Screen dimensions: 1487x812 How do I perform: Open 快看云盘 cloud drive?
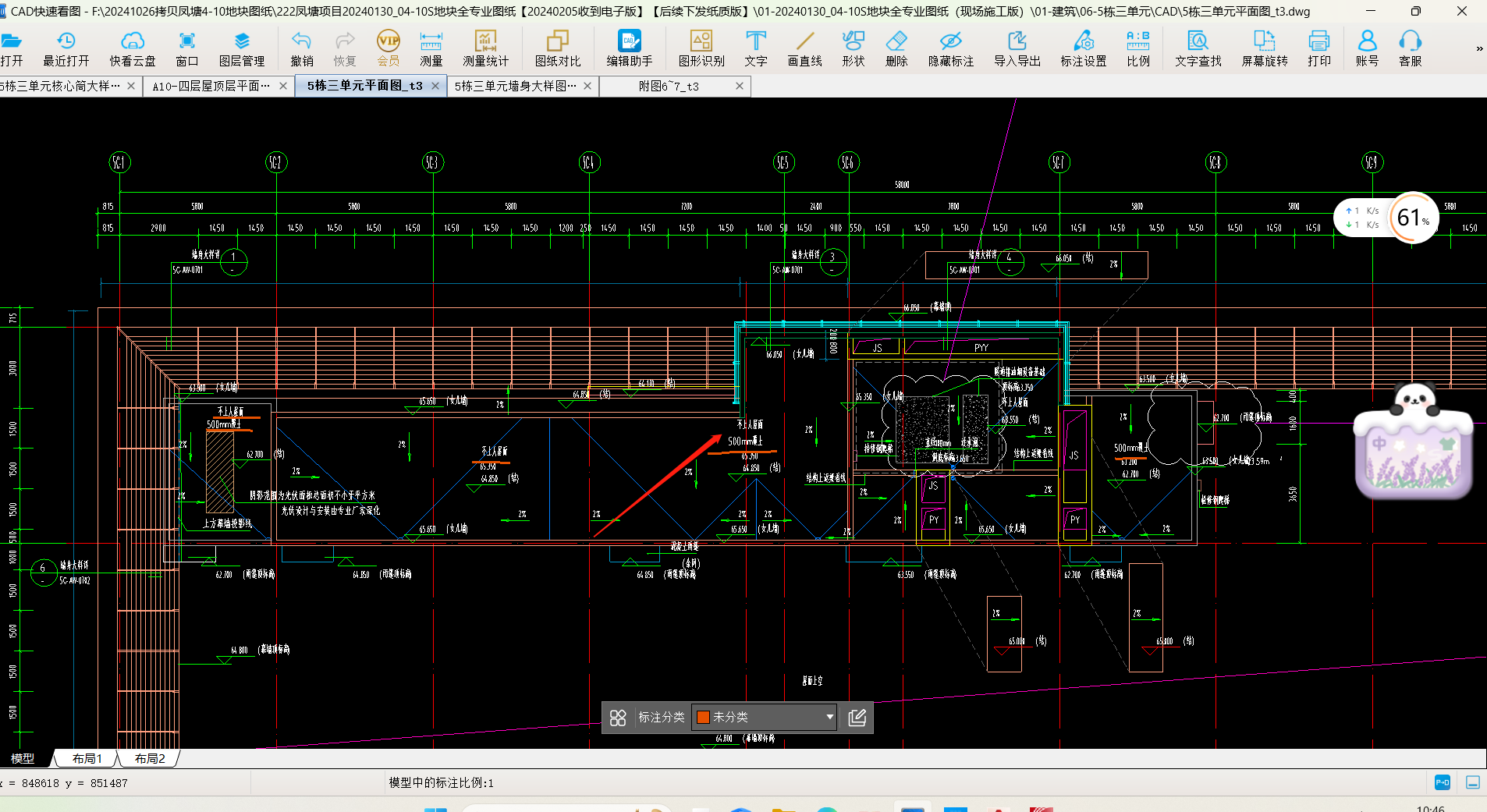pos(133,48)
